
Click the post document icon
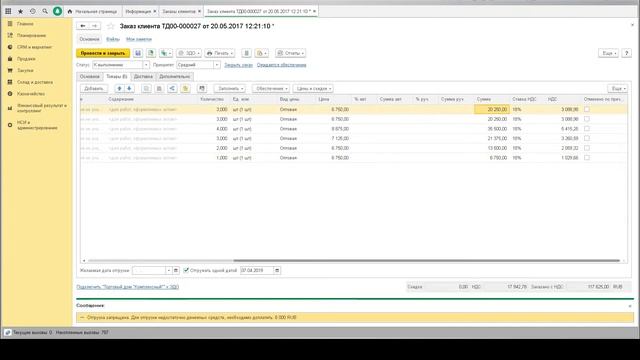(151, 53)
